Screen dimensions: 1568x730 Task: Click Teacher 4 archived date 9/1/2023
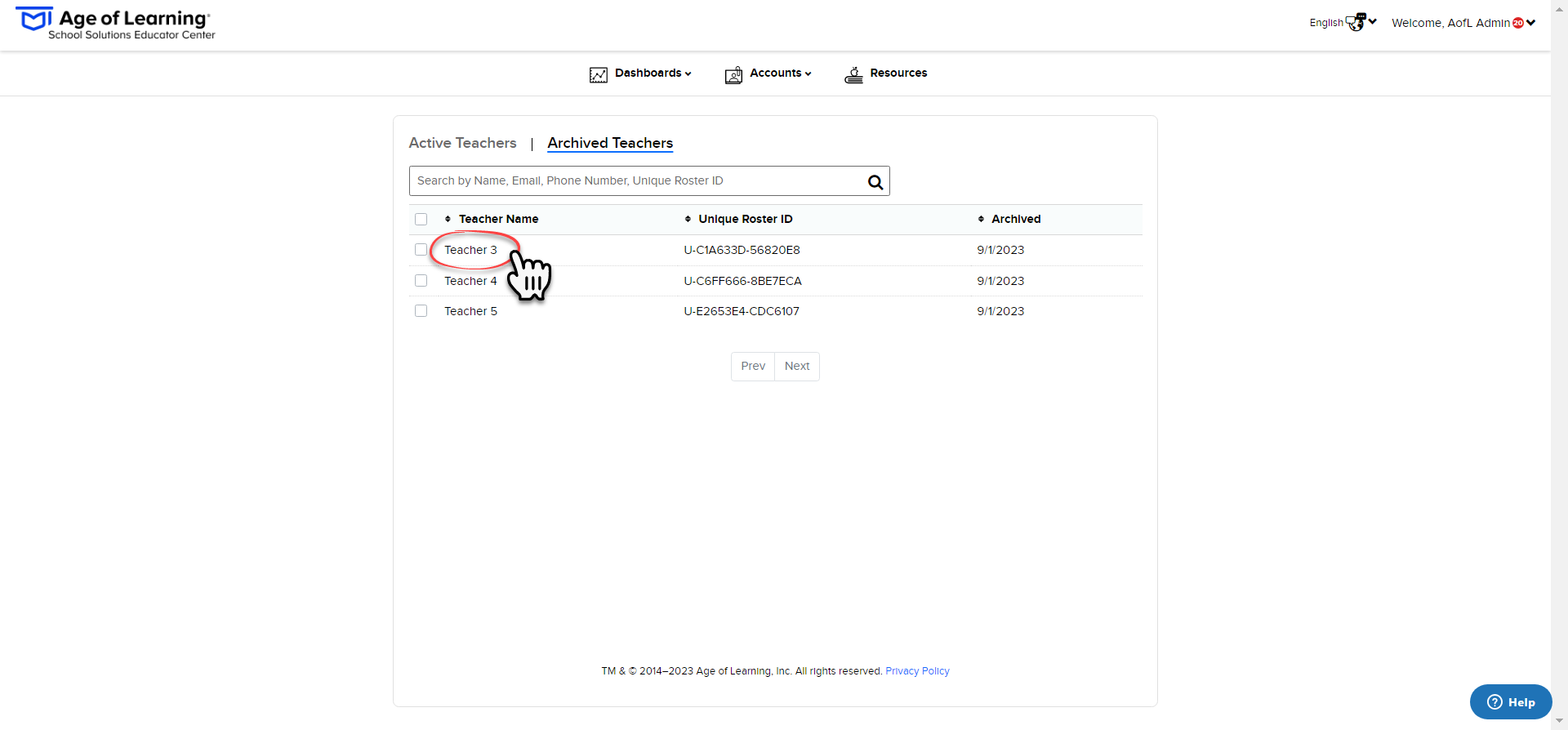pos(1000,281)
